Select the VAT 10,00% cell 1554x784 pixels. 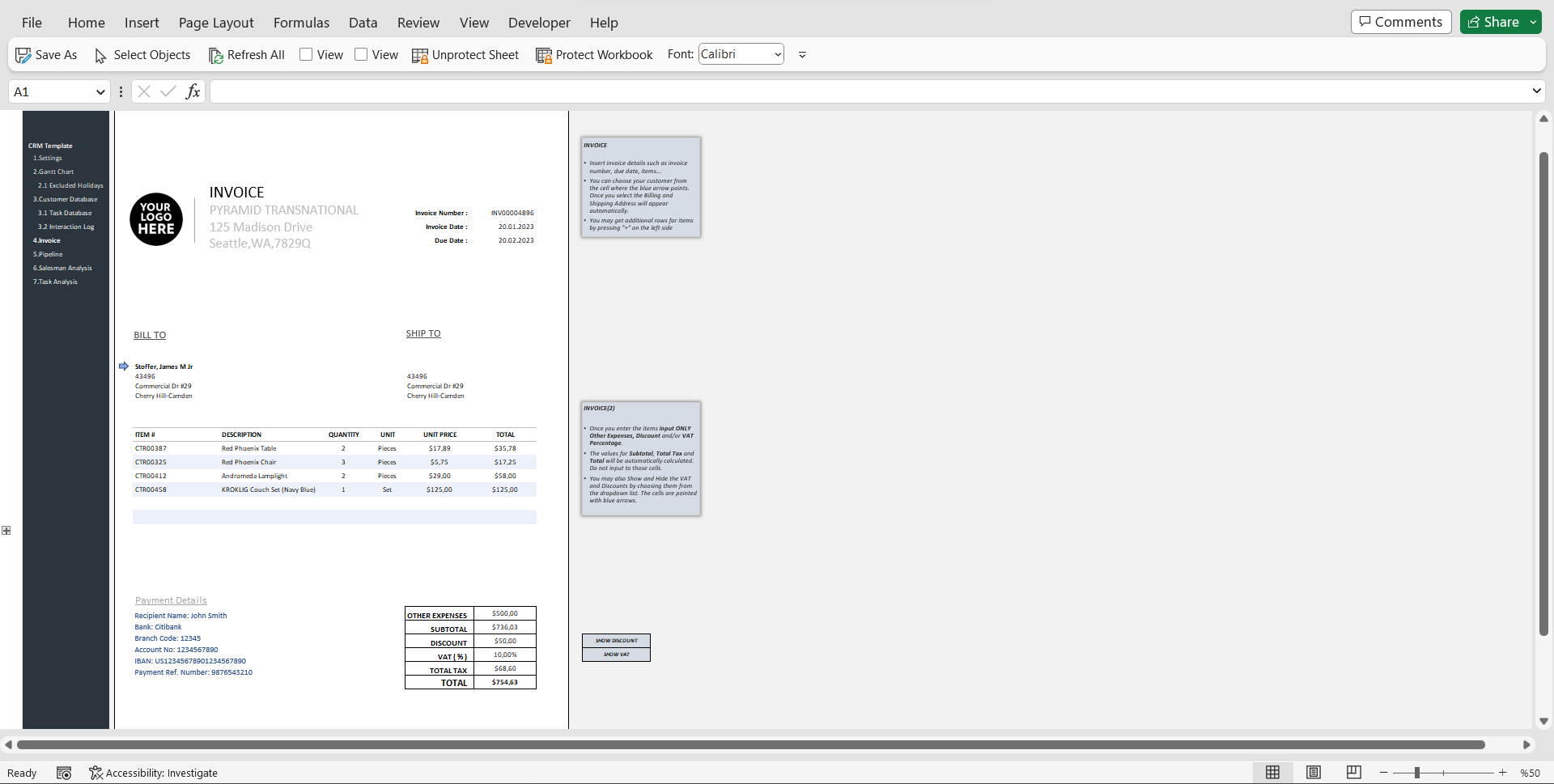(505, 655)
